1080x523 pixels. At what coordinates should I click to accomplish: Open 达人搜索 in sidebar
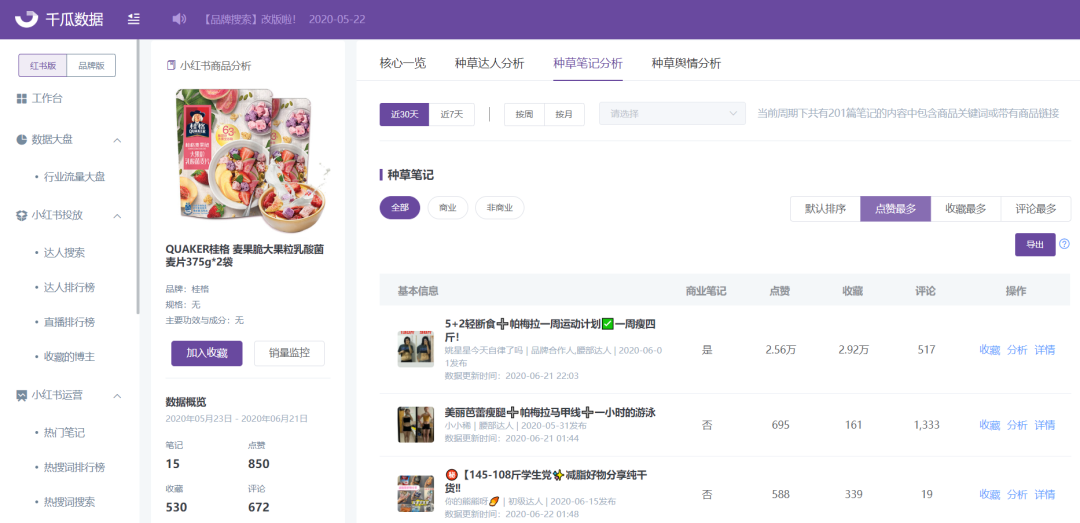[64, 253]
